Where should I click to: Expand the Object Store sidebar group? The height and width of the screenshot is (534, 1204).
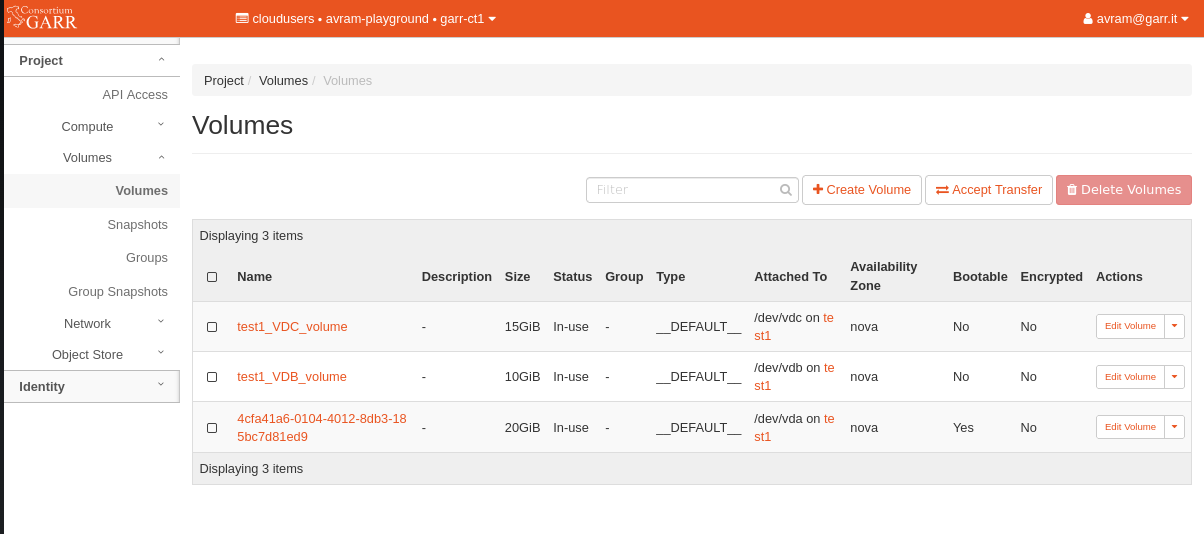click(92, 354)
